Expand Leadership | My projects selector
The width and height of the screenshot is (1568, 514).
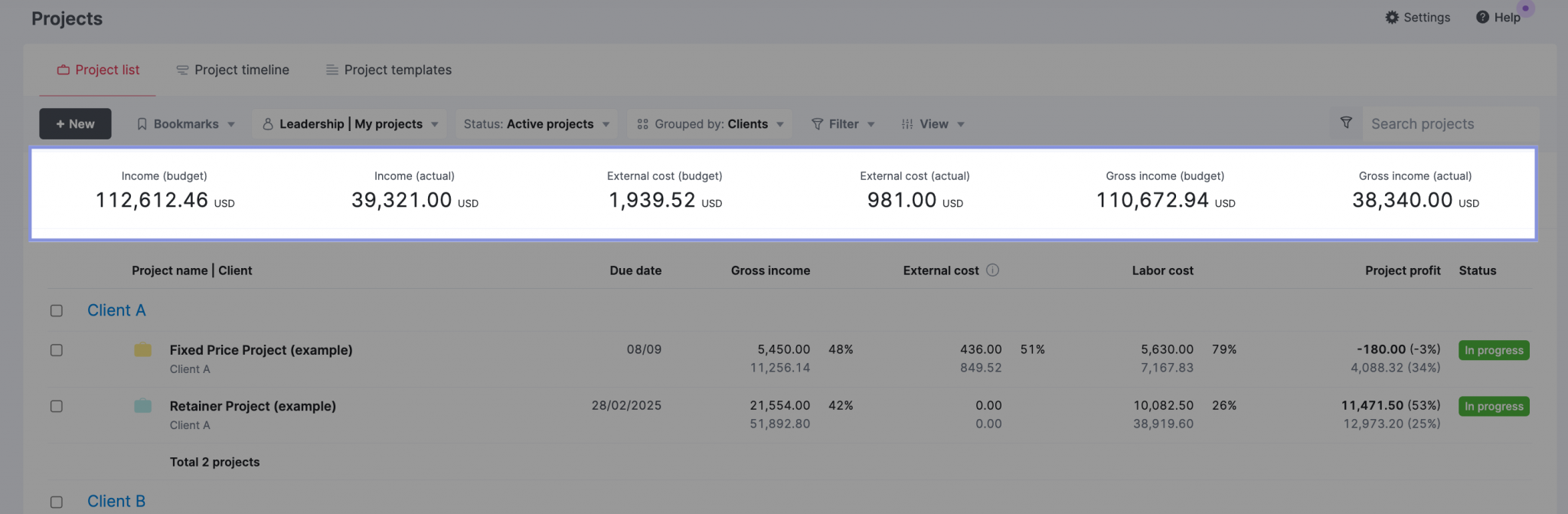click(349, 124)
